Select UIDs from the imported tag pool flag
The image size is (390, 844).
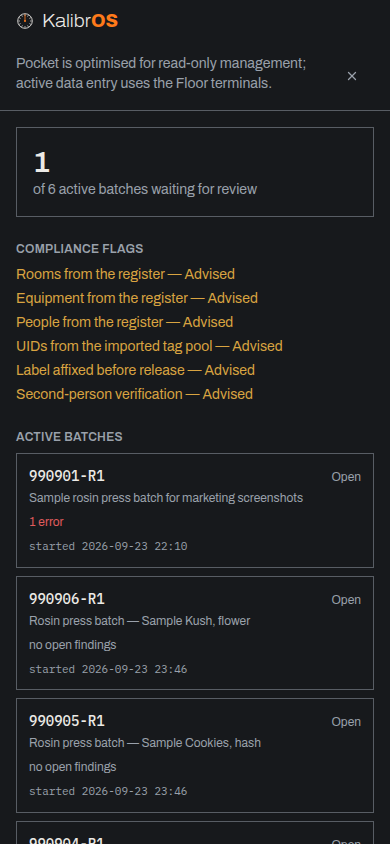149,346
